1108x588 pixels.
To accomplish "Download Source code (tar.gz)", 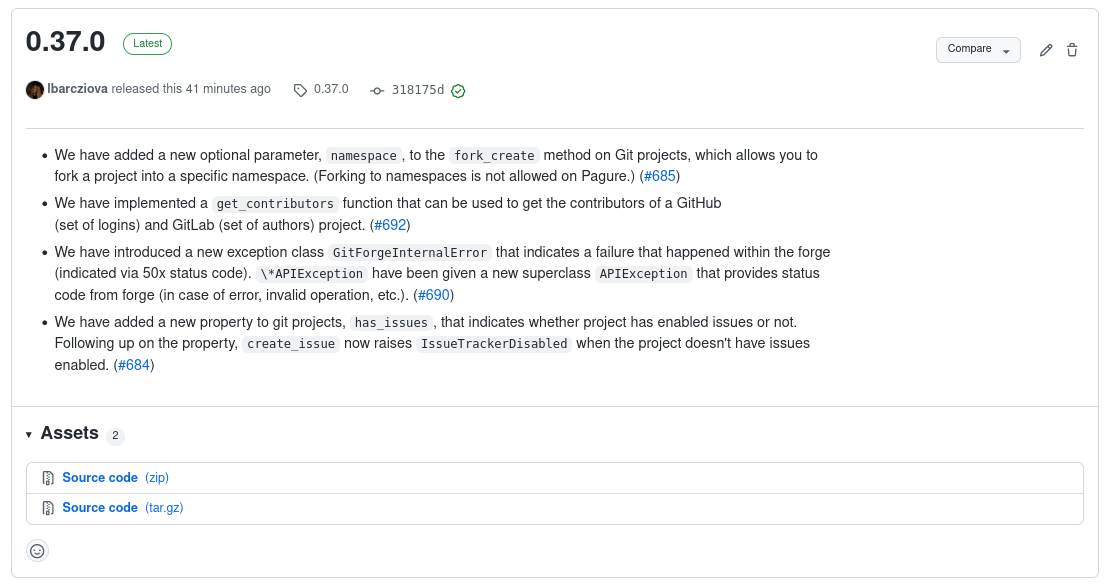I will [x=99, y=508].
